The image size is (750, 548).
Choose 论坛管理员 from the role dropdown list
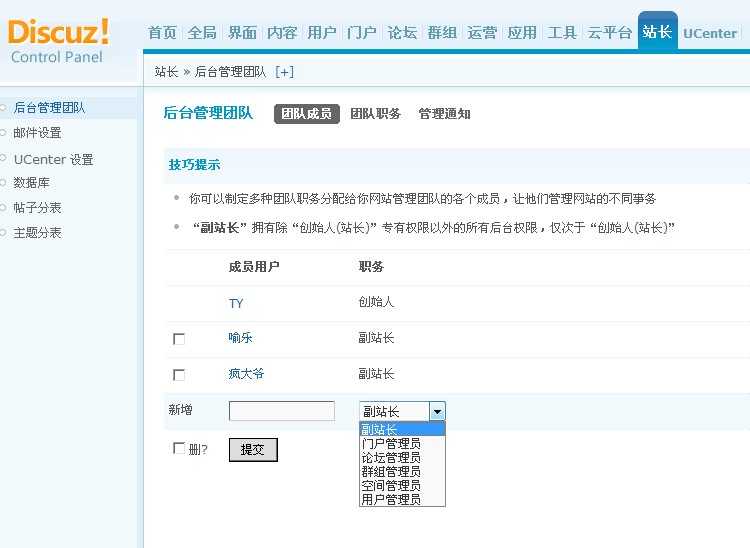coord(402,457)
